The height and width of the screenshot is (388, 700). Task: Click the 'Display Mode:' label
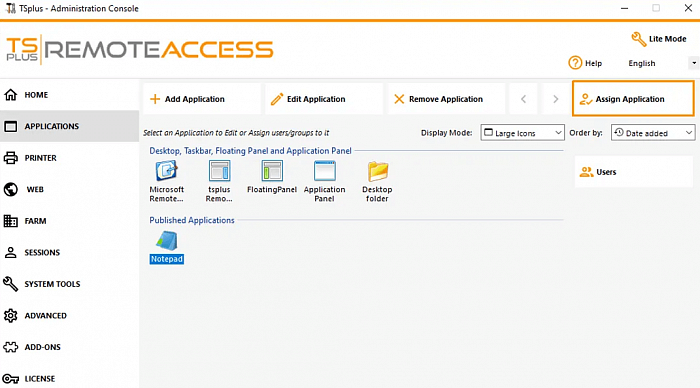(x=446, y=133)
